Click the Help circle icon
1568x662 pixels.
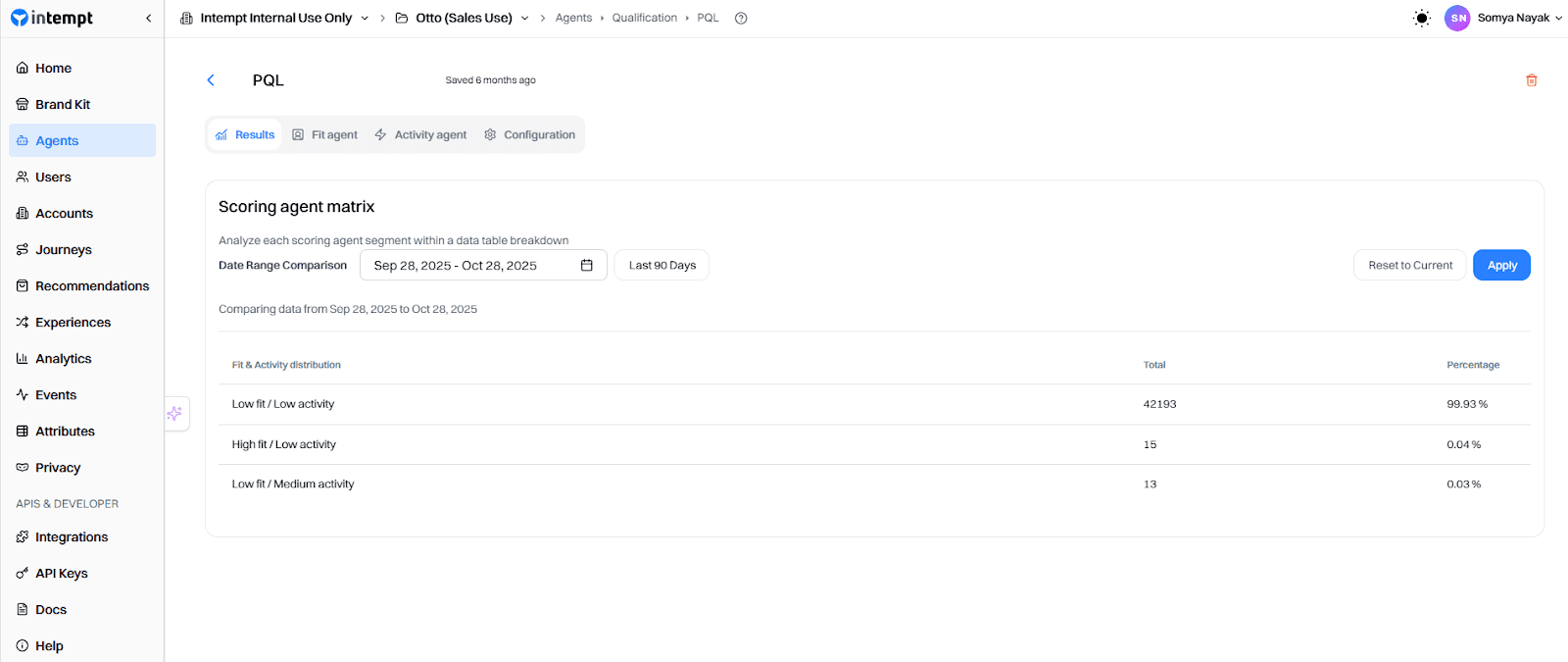[x=22, y=645]
